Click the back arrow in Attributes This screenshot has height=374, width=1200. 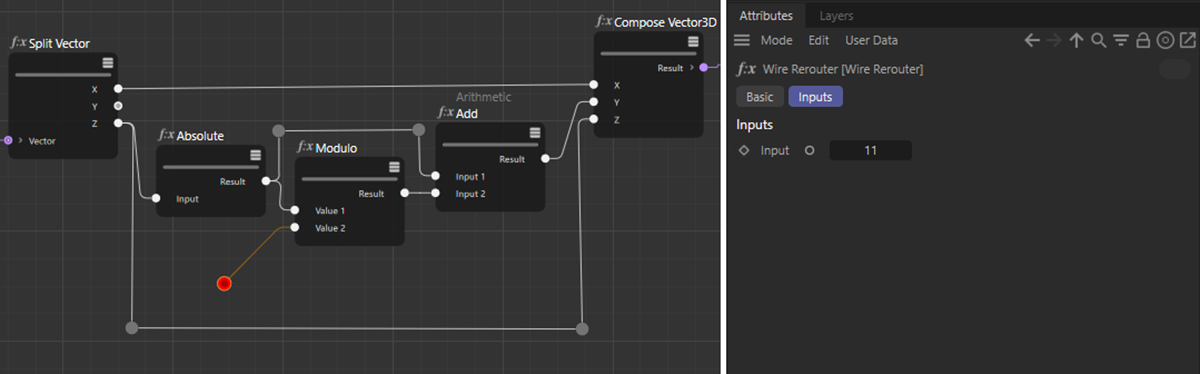coord(1033,41)
